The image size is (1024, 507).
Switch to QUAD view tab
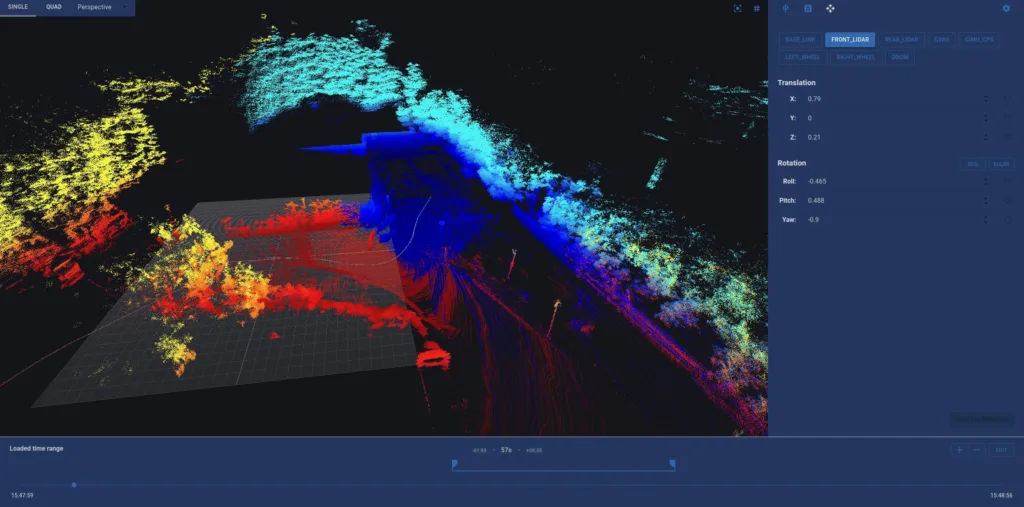[x=54, y=7]
